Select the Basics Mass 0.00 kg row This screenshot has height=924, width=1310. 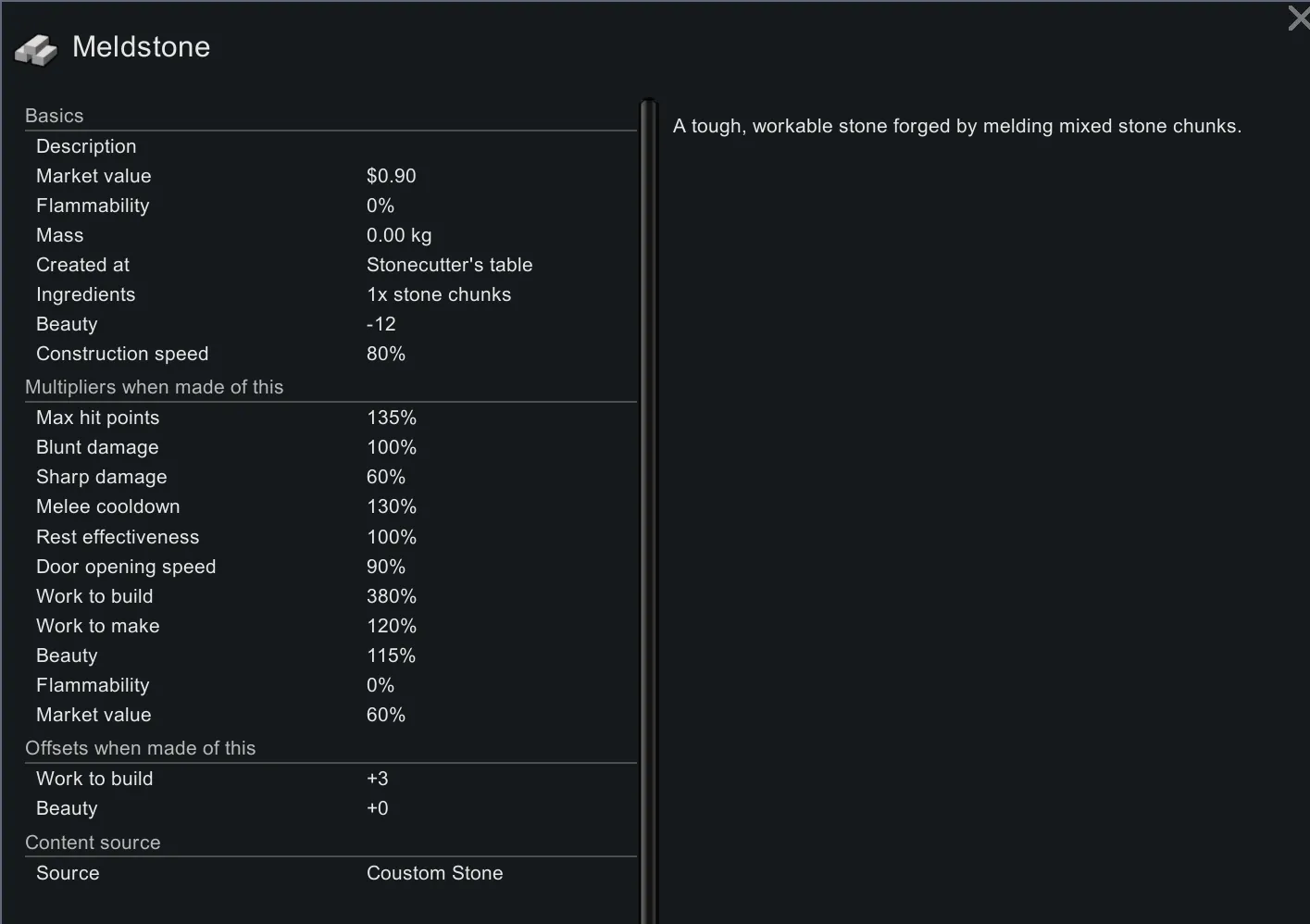tap(330, 235)
